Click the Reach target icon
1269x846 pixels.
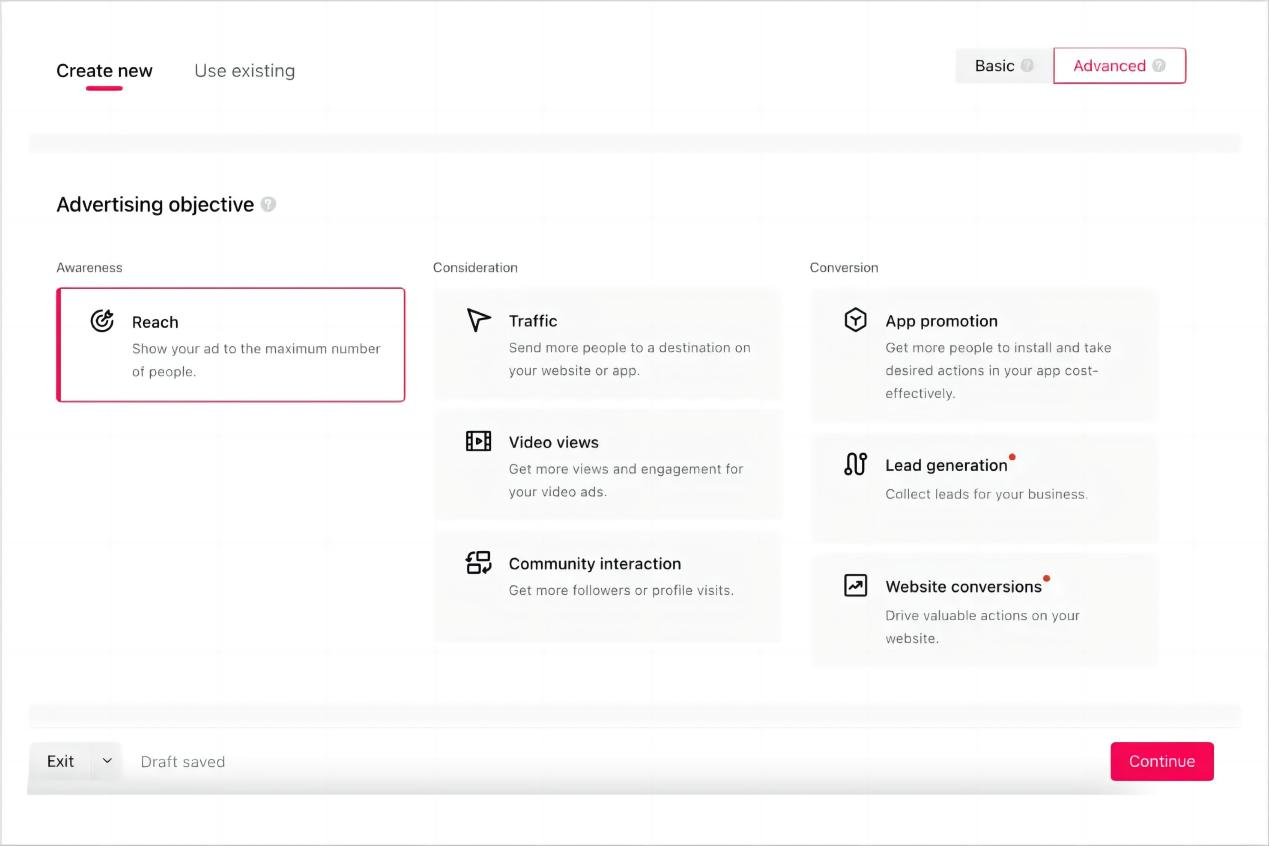point(102,321)
